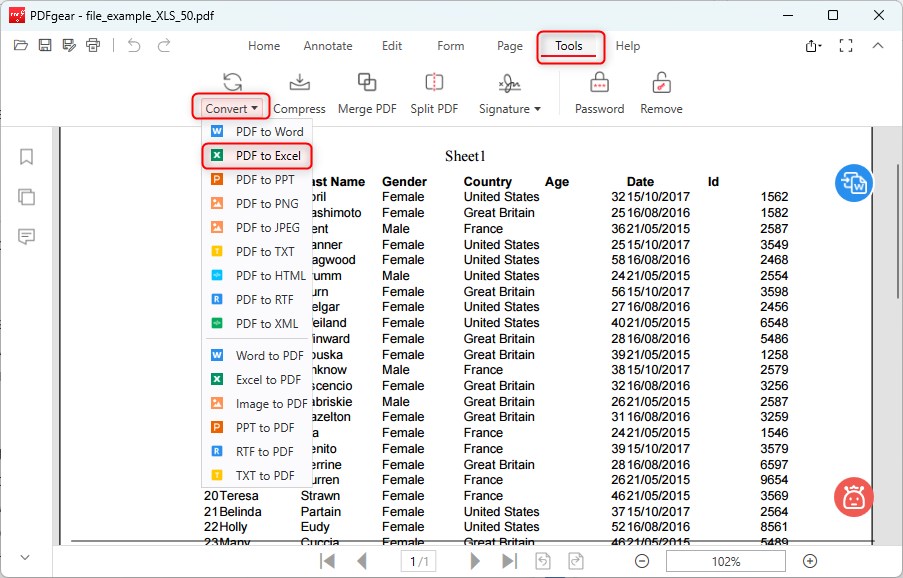903x578 pixels.
Task: Open the Signature dropdown
Action: (510, 109)
